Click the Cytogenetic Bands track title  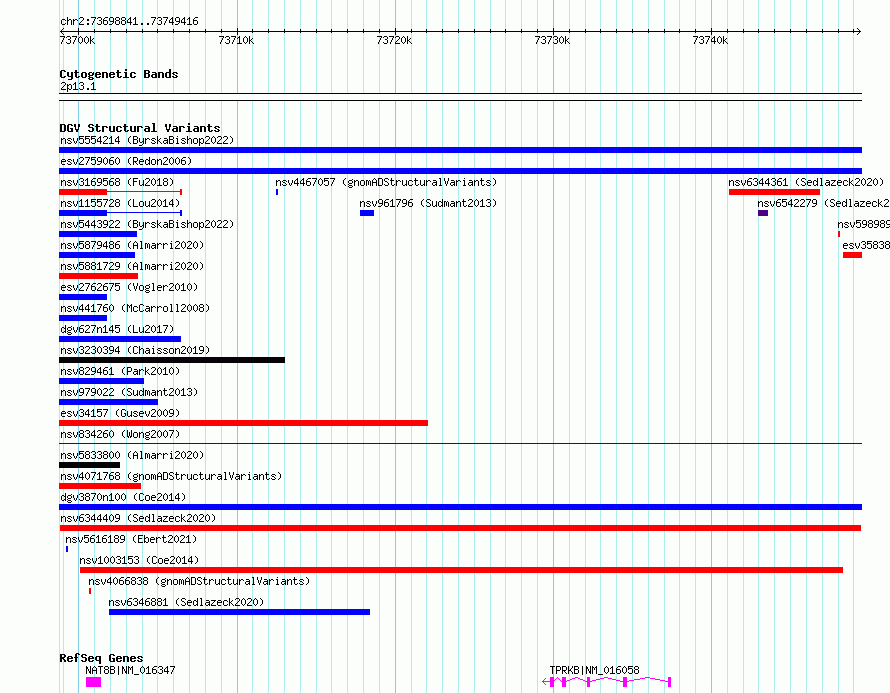click(x=119, y=74)
